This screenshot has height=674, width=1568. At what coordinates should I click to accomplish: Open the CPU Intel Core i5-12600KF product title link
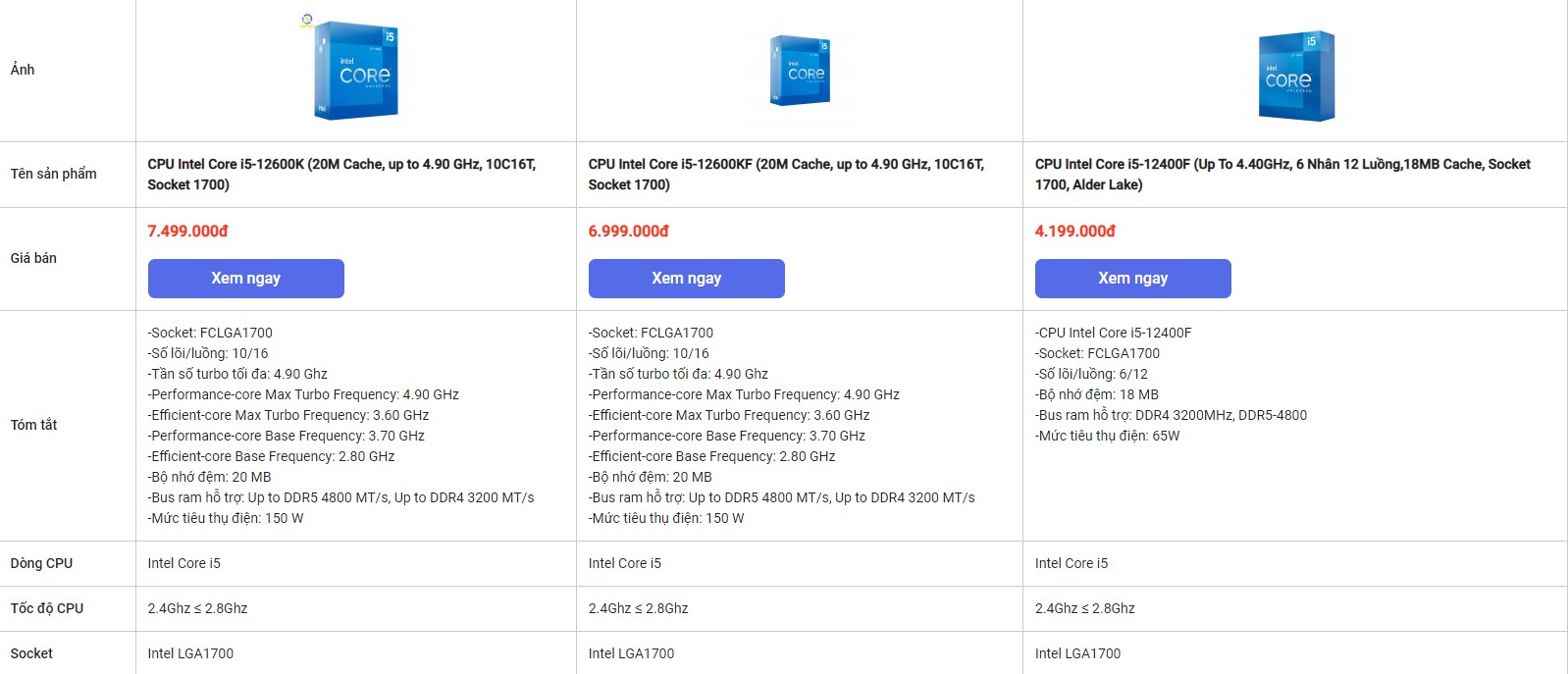coord(786,175)
